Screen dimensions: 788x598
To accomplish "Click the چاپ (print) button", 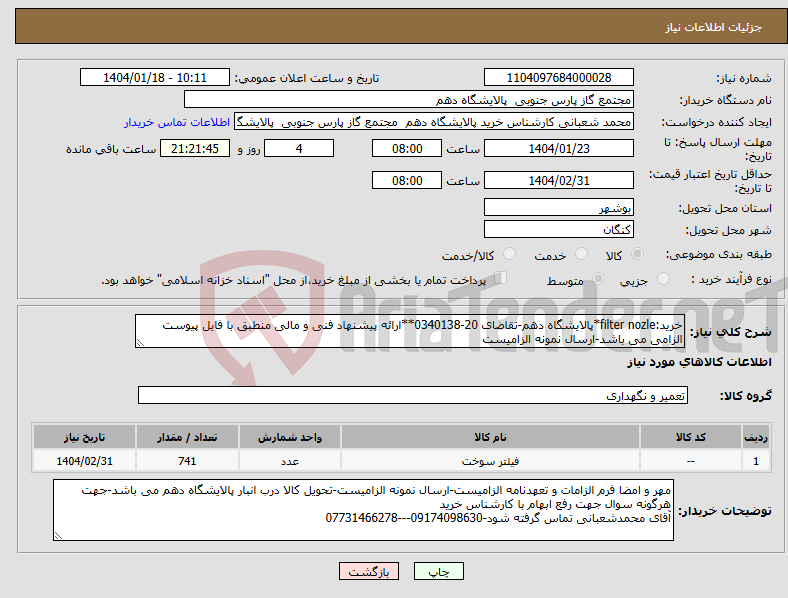I will click(x=439, y=571).
